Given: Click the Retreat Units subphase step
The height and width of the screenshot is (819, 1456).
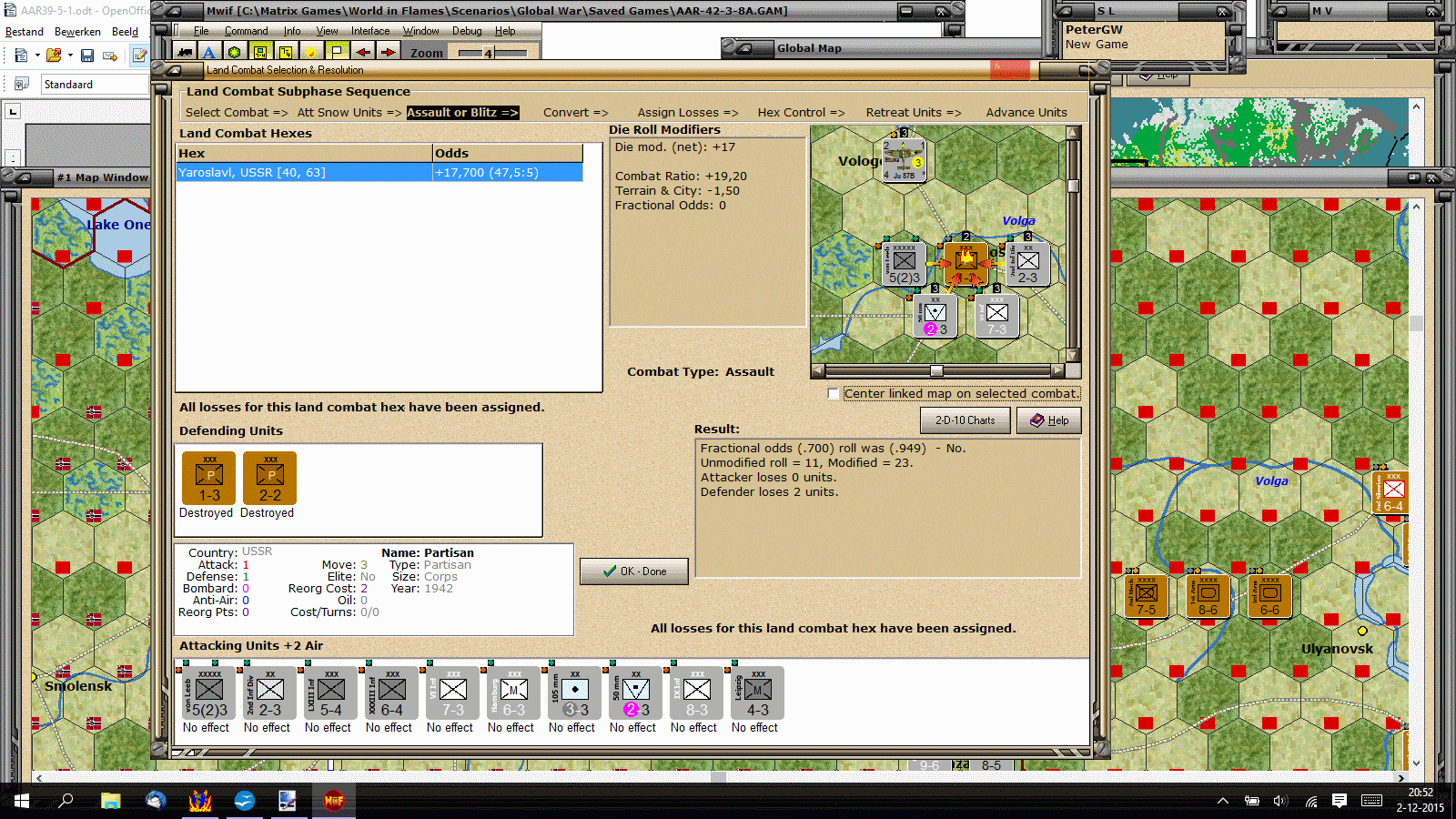Looking at the screenshot, I should (x=914, y=113).
